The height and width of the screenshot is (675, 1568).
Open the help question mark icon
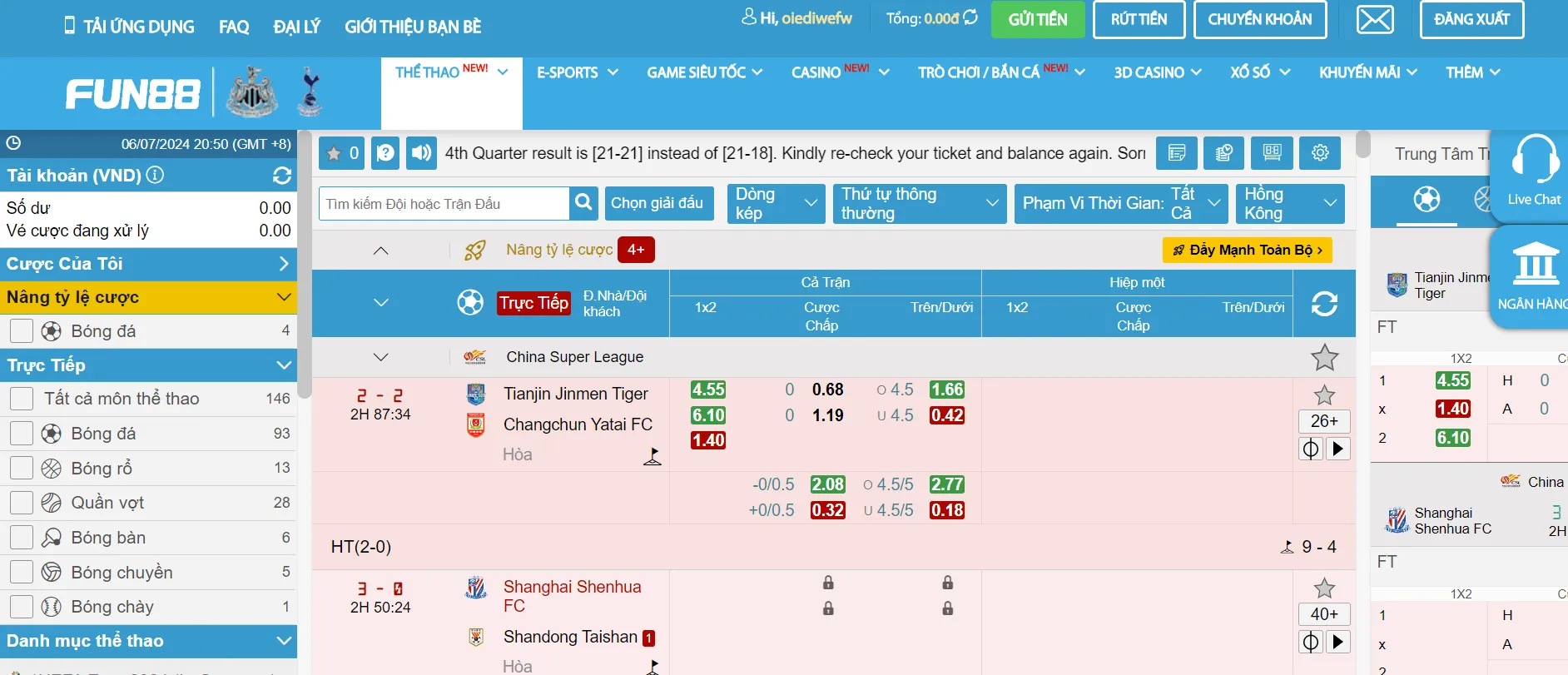click(385, 153)
